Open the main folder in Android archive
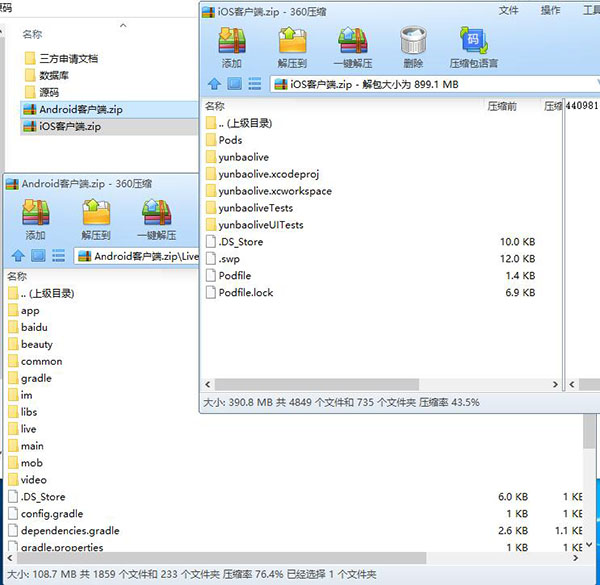The image size is (600, 585). pos(26,446)
